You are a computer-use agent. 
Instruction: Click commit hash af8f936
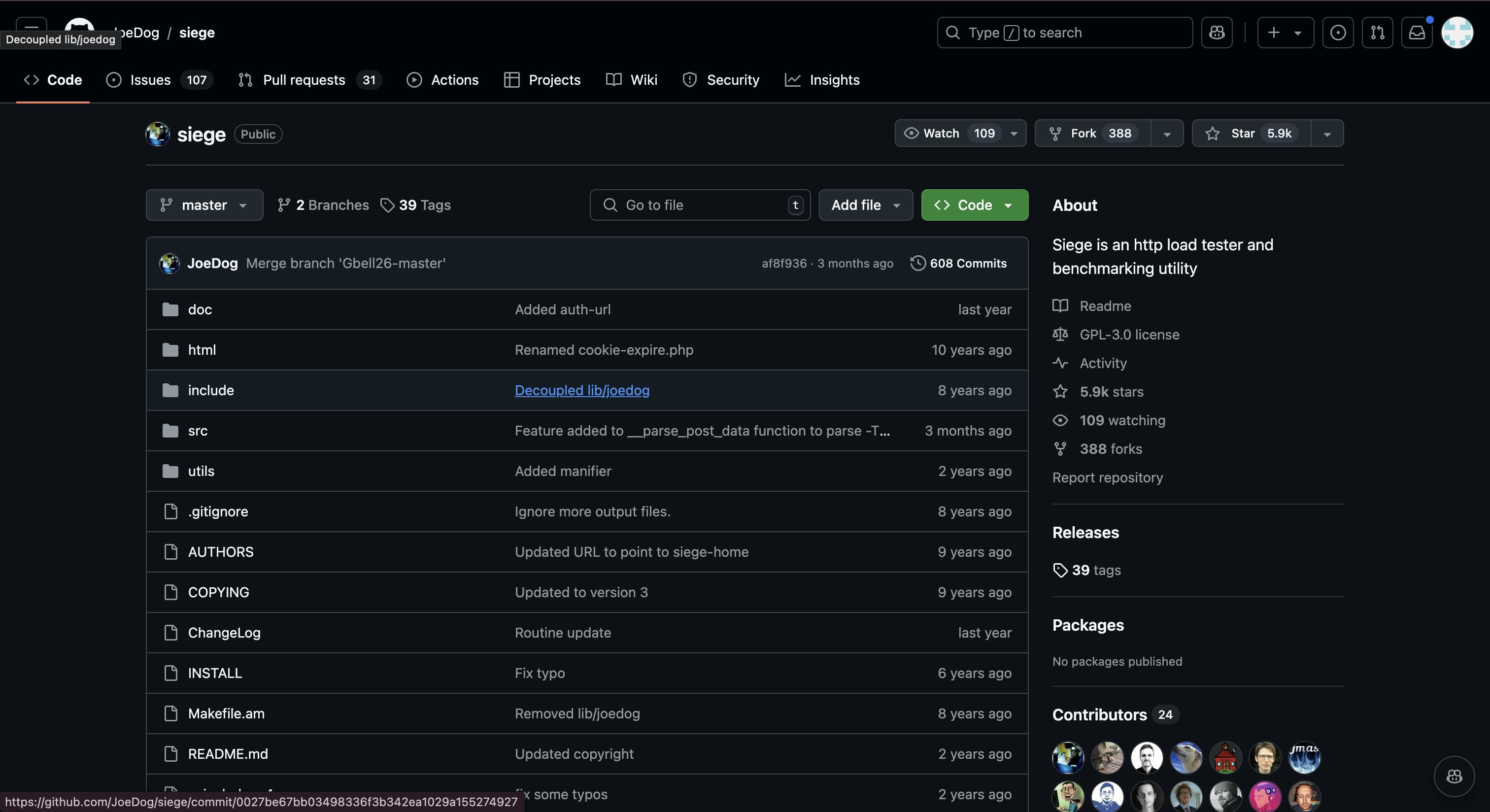point(784,263)
